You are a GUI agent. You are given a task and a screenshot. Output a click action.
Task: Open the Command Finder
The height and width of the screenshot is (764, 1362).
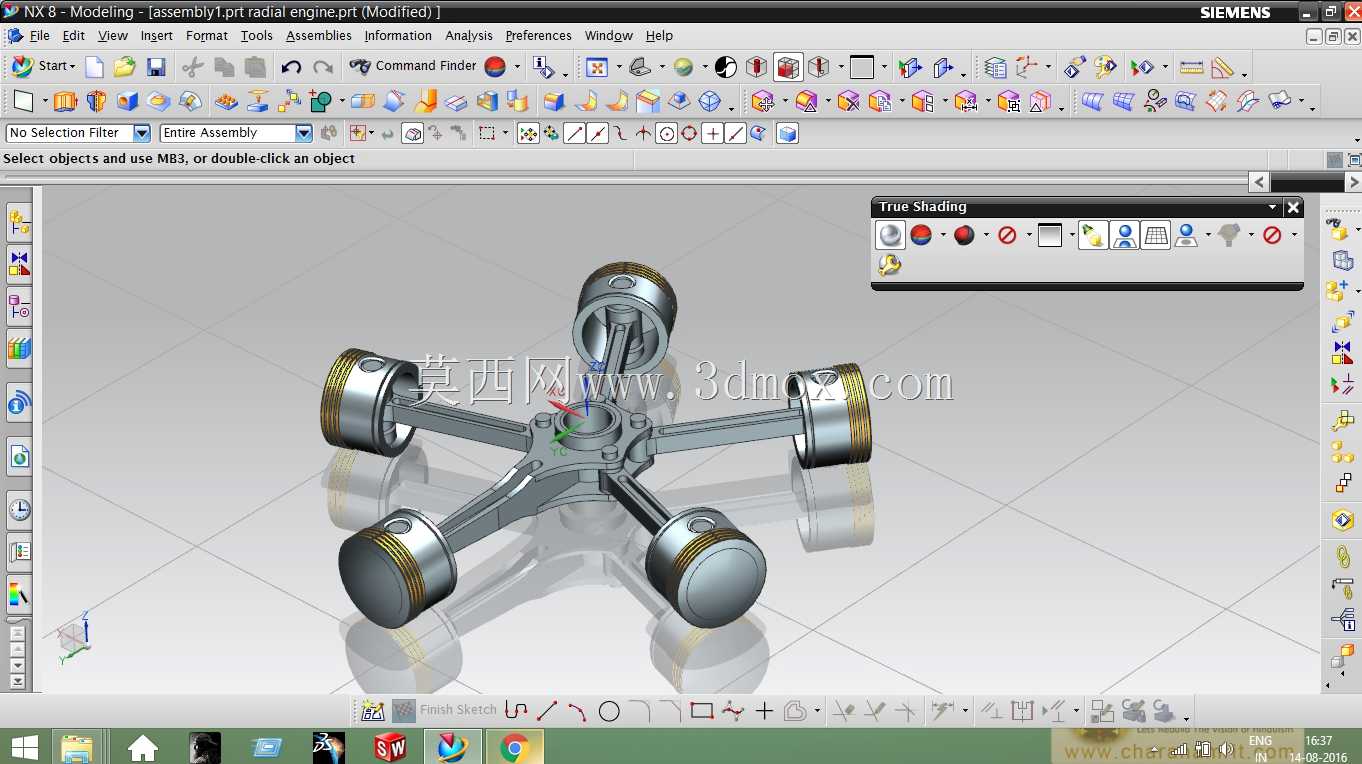(x=413, y=66)
